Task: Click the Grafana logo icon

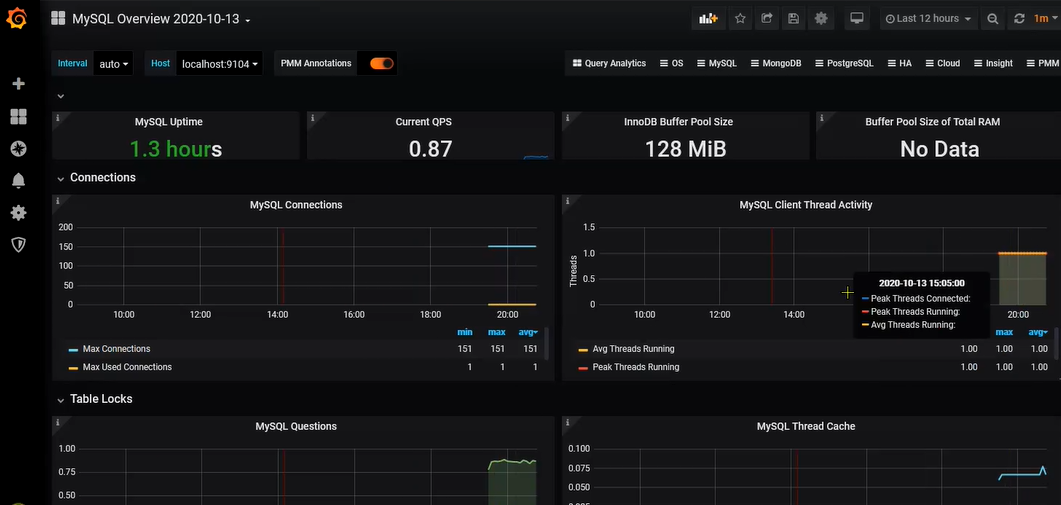Action: tap(18, 19)
